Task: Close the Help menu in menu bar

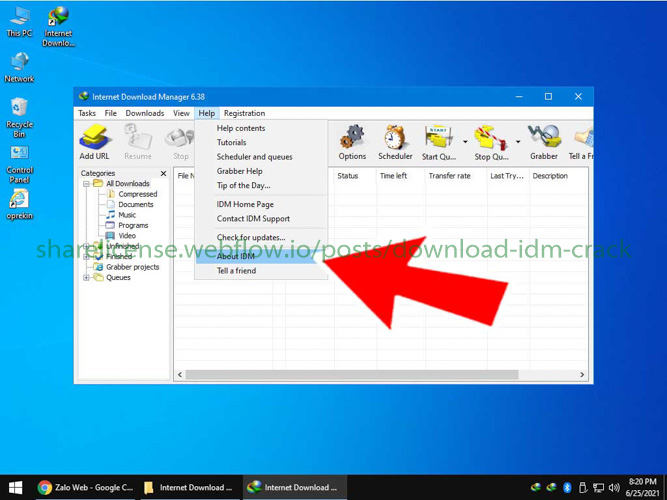Action: [207, 113]
